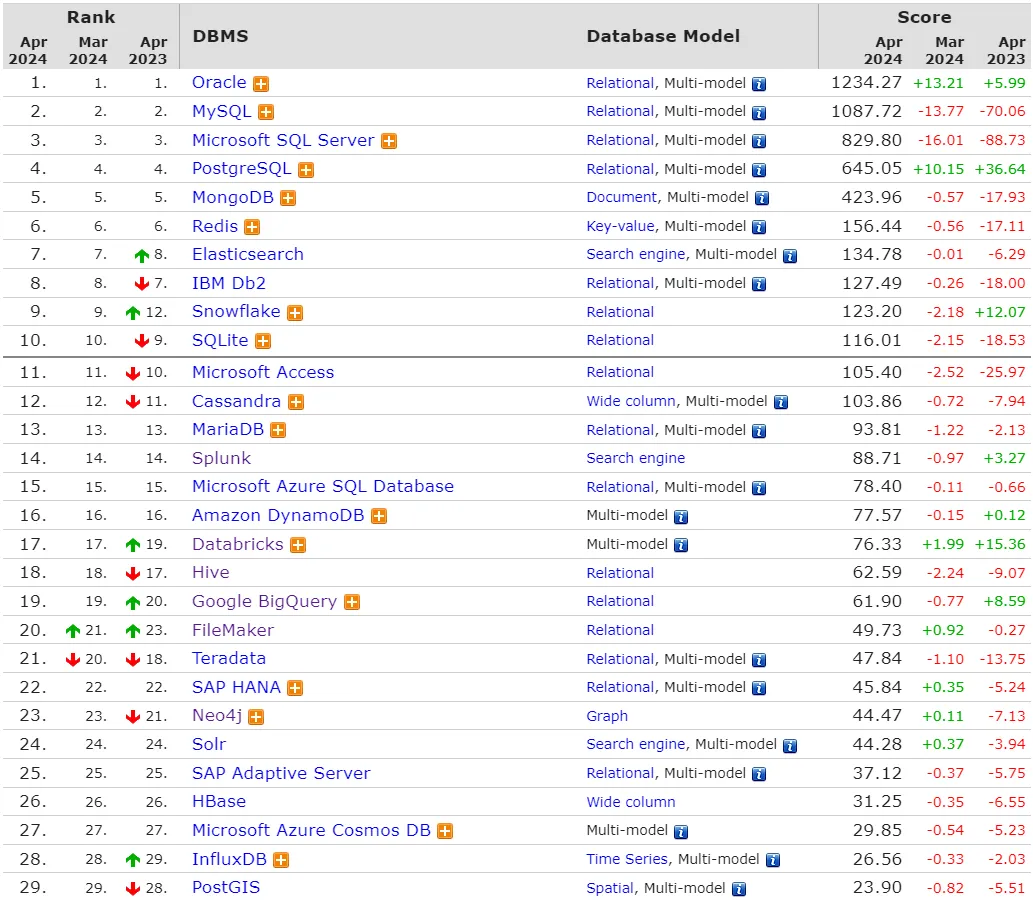Click the plus icon next to Oracle
This screenshot has width=1033, height=900.
click(261, 84)
